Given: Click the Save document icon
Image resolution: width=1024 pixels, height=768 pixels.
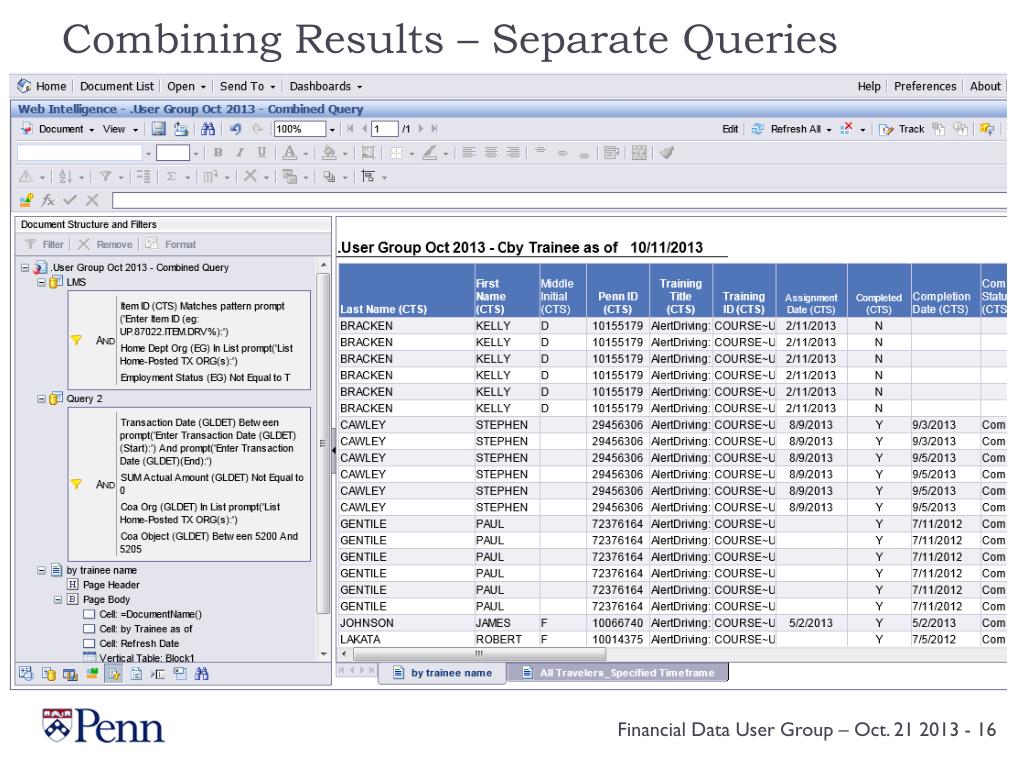Looking at the screenshot, I should (x=158, y=129).
